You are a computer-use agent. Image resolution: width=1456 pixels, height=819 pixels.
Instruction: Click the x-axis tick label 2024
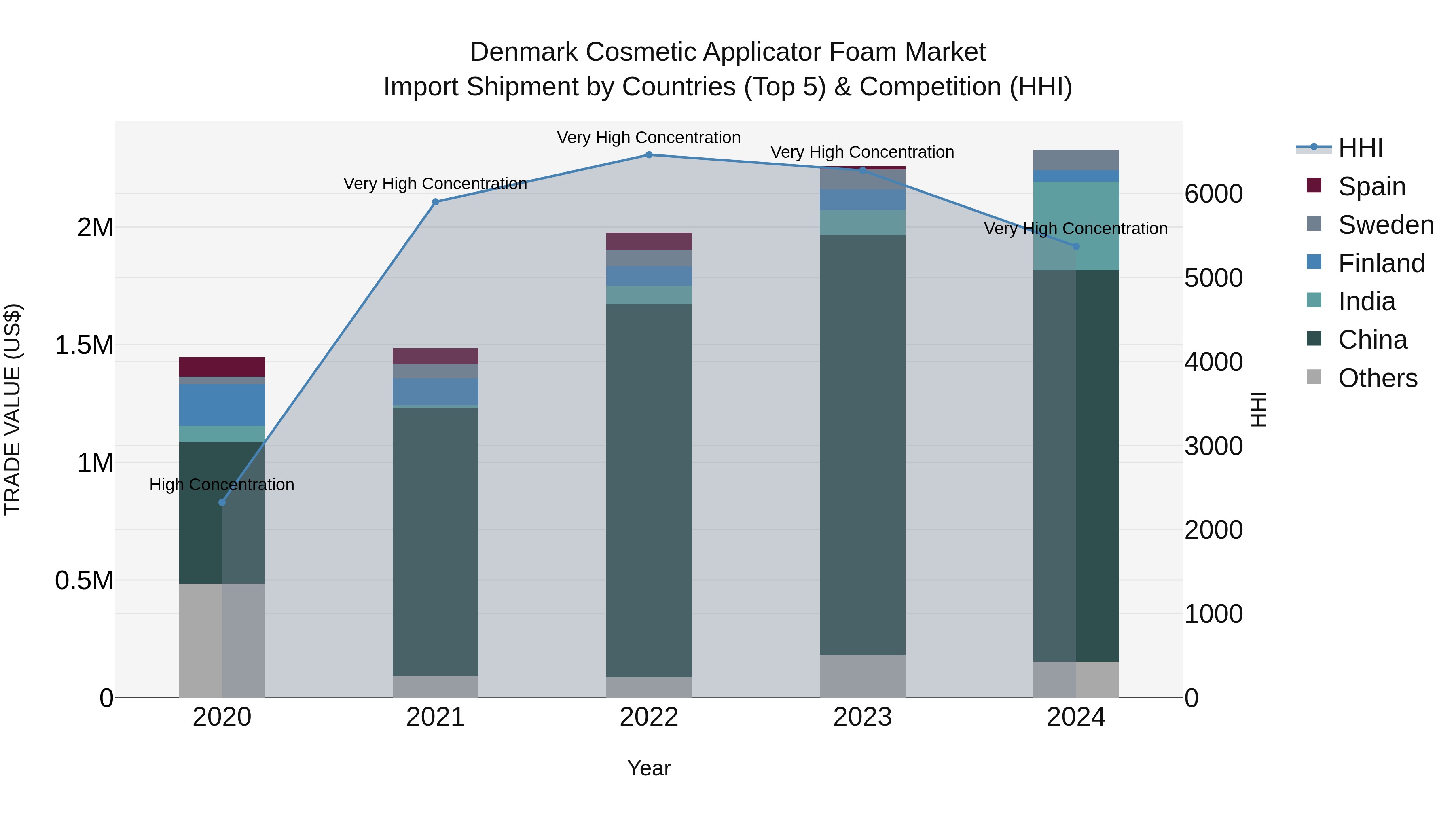[1076, 717]
